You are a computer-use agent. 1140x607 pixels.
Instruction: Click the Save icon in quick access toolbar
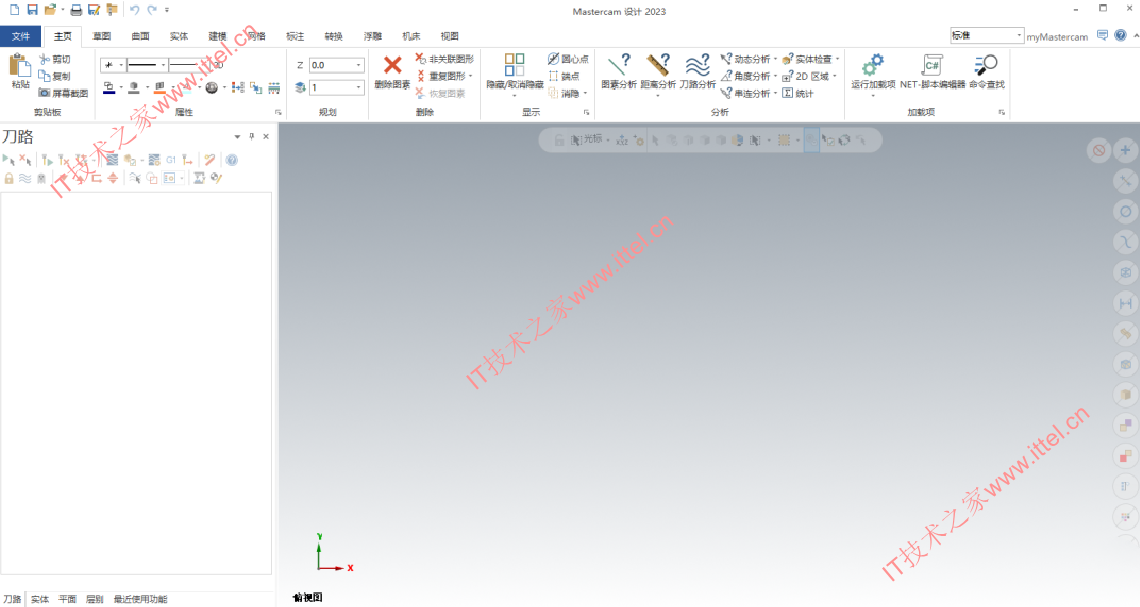coord(32,10)
